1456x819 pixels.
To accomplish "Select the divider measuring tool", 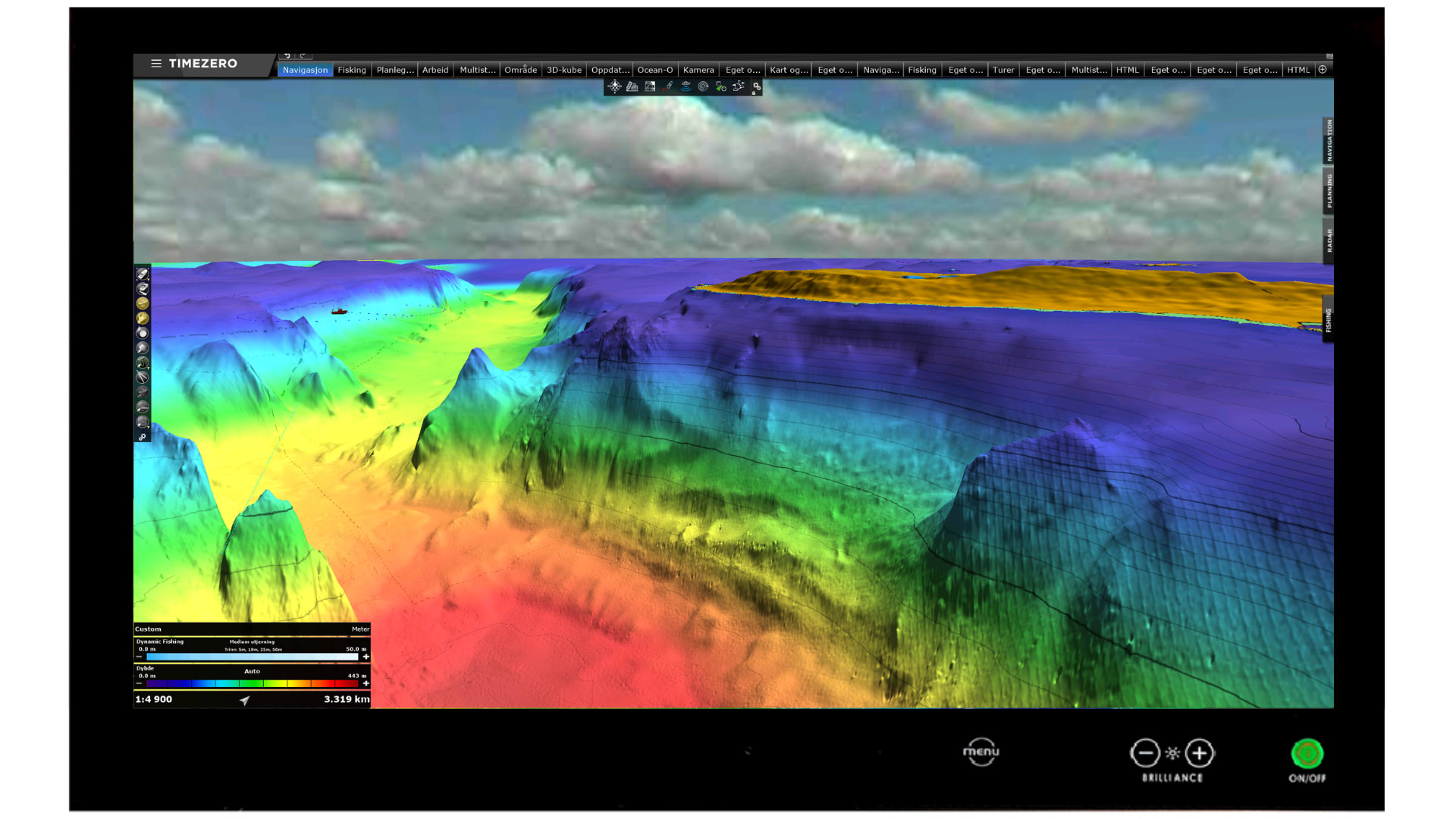I will (143, 377).
